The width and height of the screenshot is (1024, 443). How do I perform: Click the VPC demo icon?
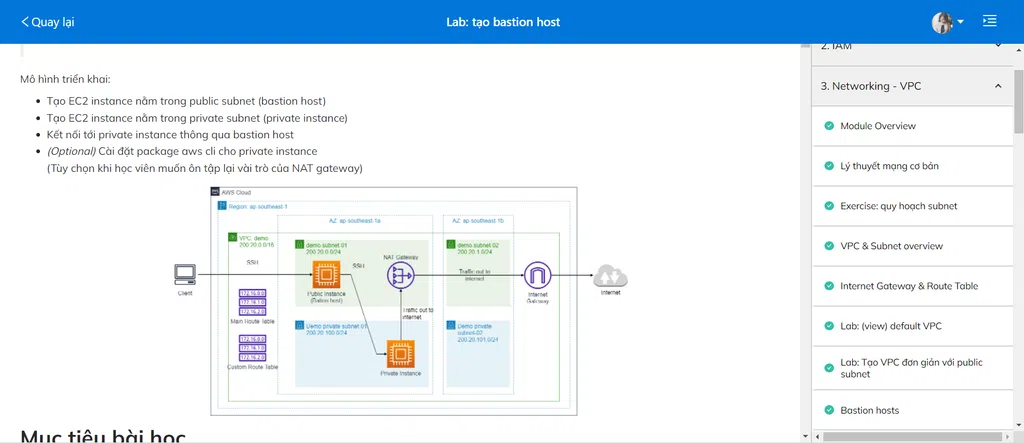coord(232,238)
